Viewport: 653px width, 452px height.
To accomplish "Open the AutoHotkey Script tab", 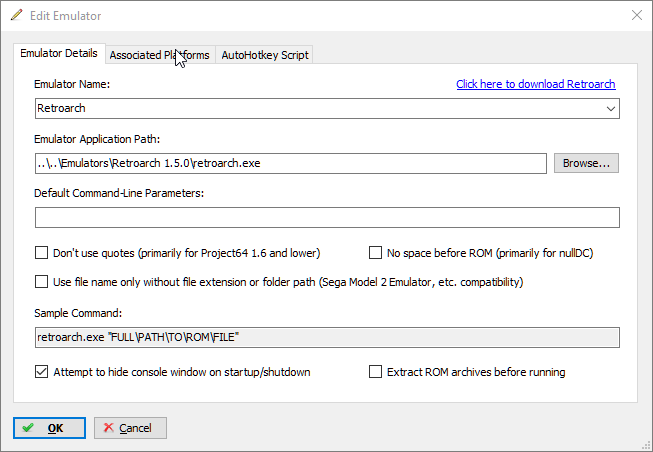I will 264,55.
